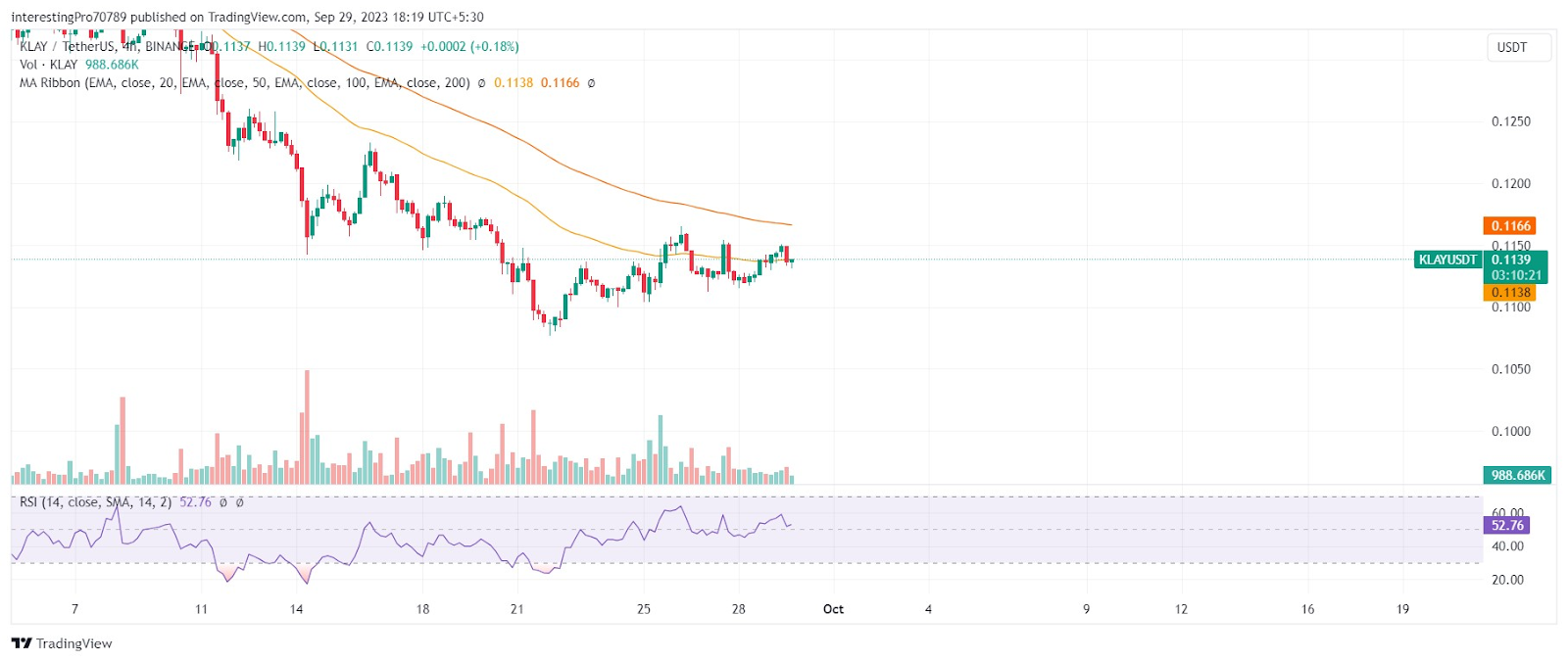Screen dimensions: 1568x662
Task: Click the 40.00 RSI axis label
Action: [1507, 546]
